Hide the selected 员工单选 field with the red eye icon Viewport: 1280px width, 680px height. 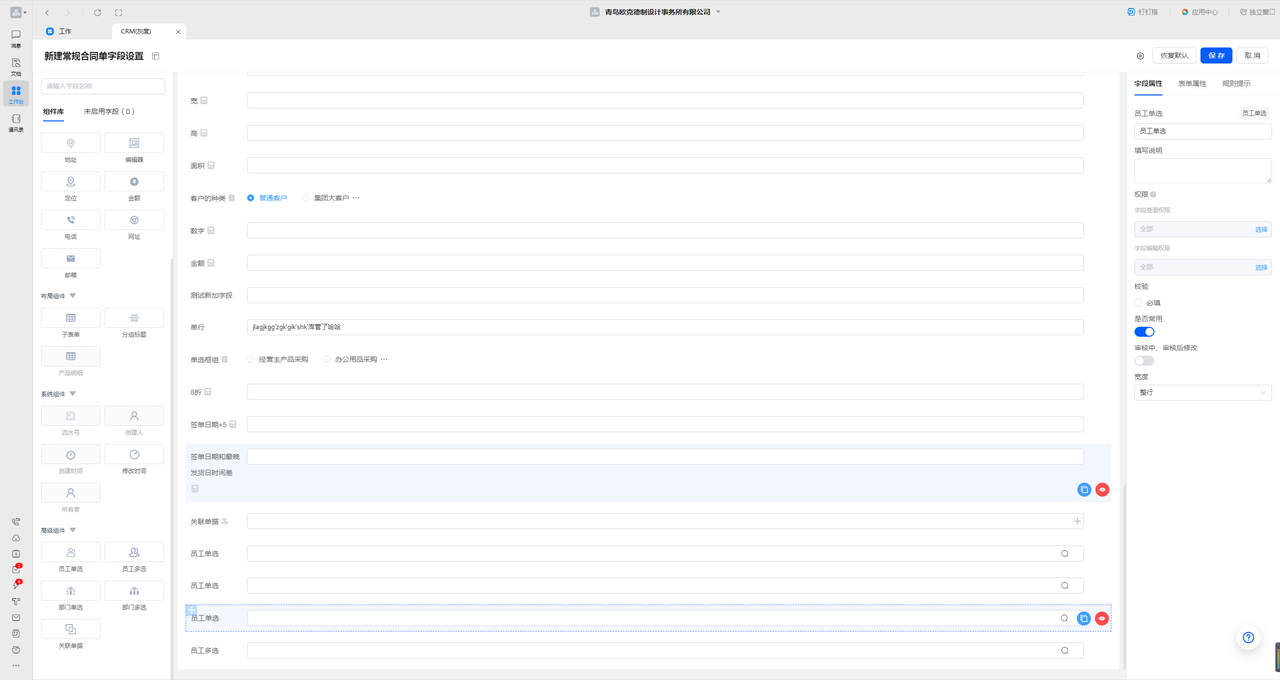1102,618
